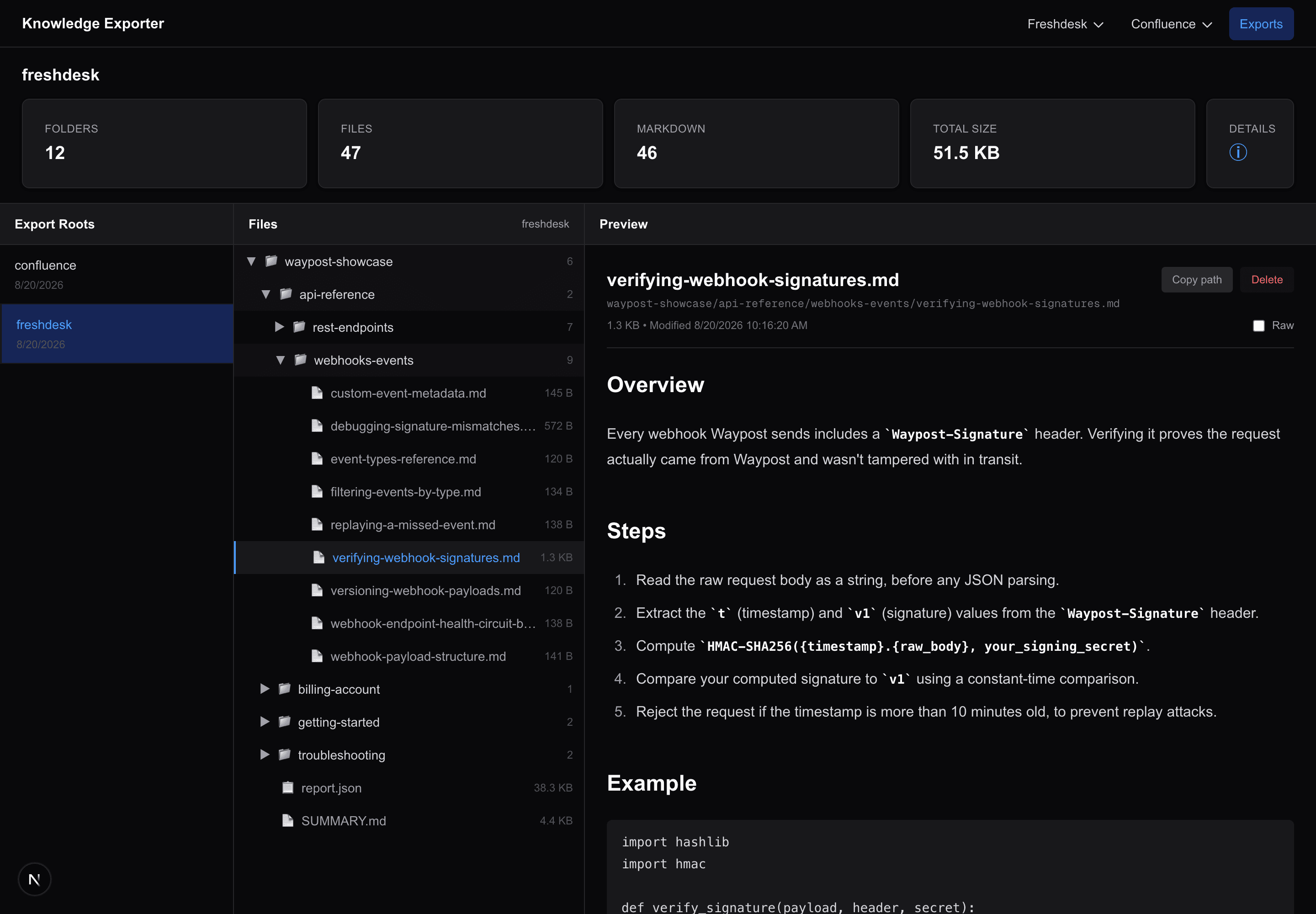This screenshot has height=914, width=1316.
Task: Collapse the waypost-showcase folder arrow
Action: (x=251, y=261)
